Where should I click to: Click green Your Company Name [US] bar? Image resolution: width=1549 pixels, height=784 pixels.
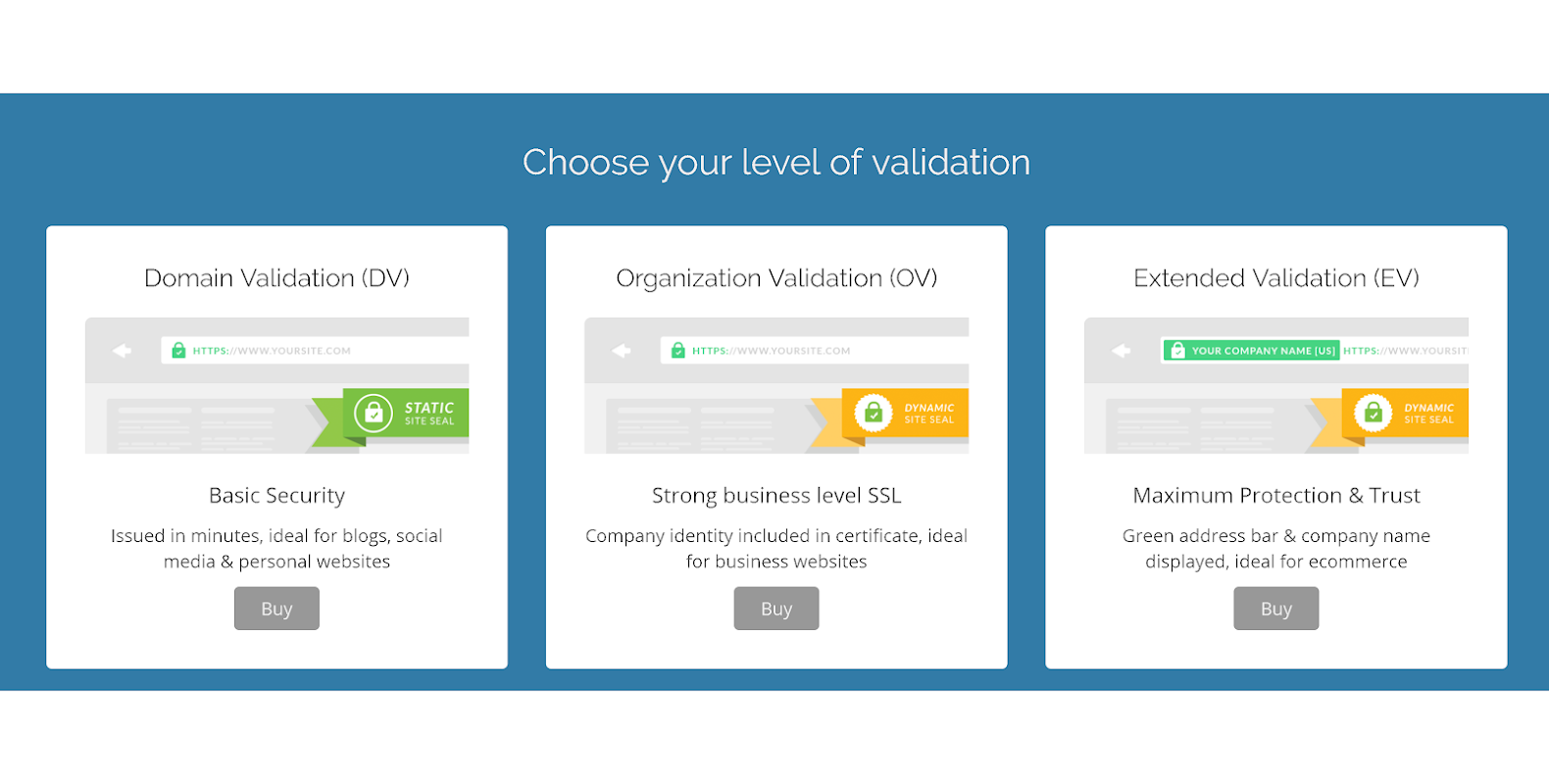coord(1251,350)
